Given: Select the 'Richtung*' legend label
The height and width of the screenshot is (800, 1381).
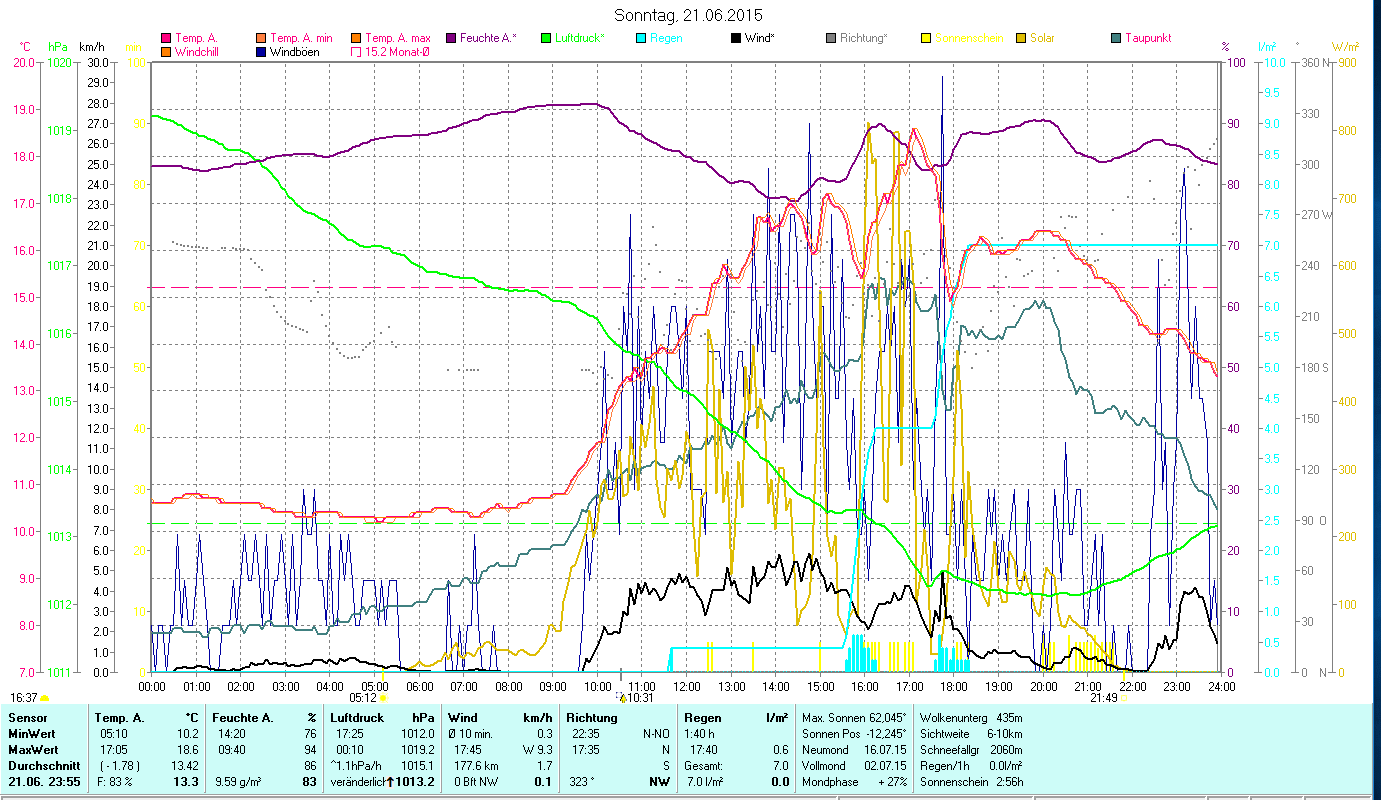Looking at the screenshot, I should tap(865, 38).
